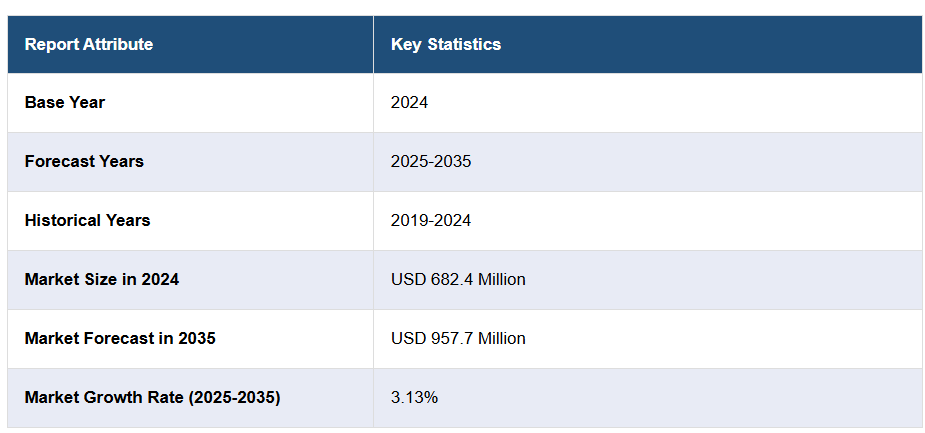Click the Base Year value 2024
This screenshot has height=433, width=925.
click(x=409, y=102)
